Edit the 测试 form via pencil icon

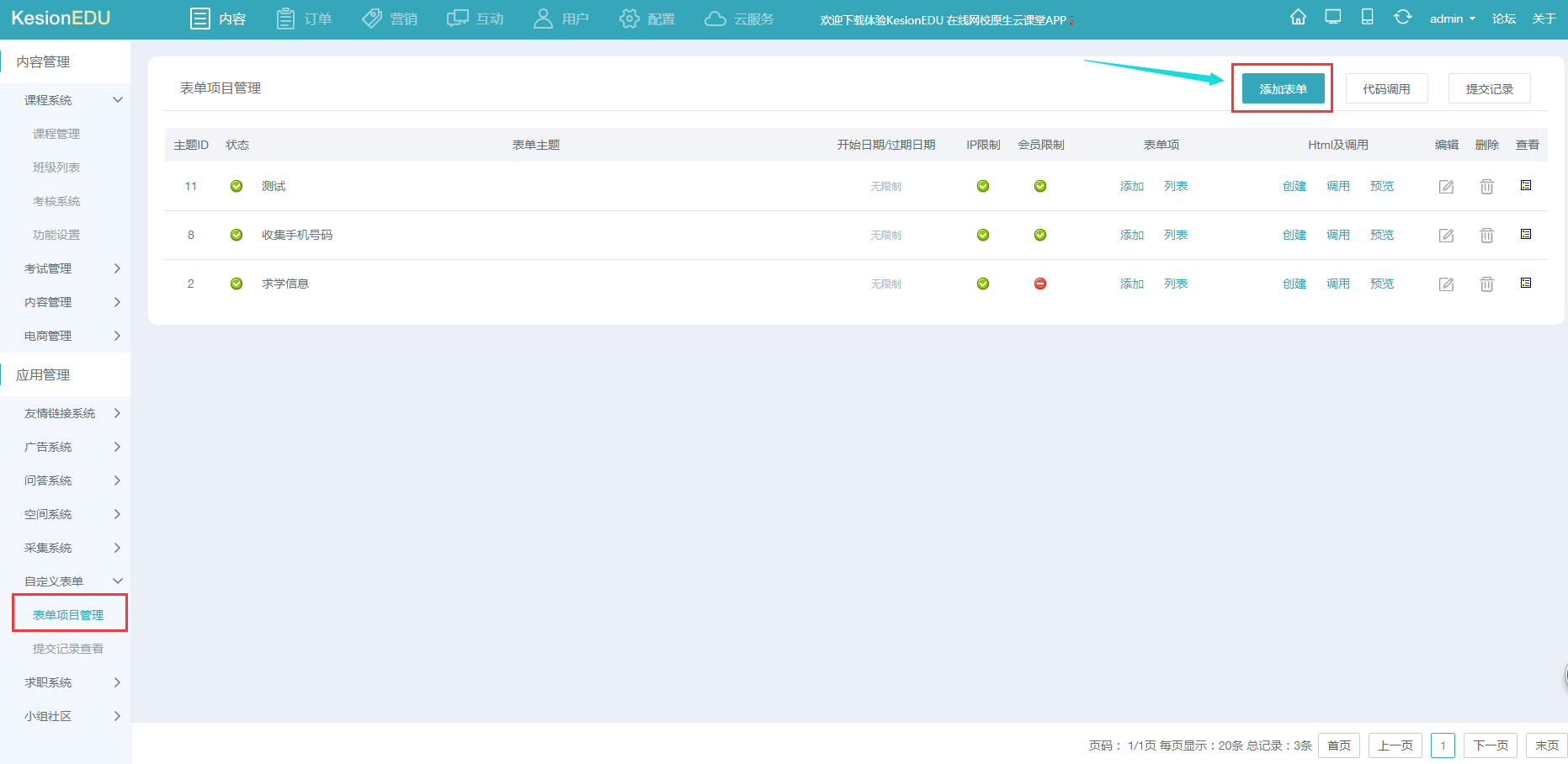coord(1446,187)
